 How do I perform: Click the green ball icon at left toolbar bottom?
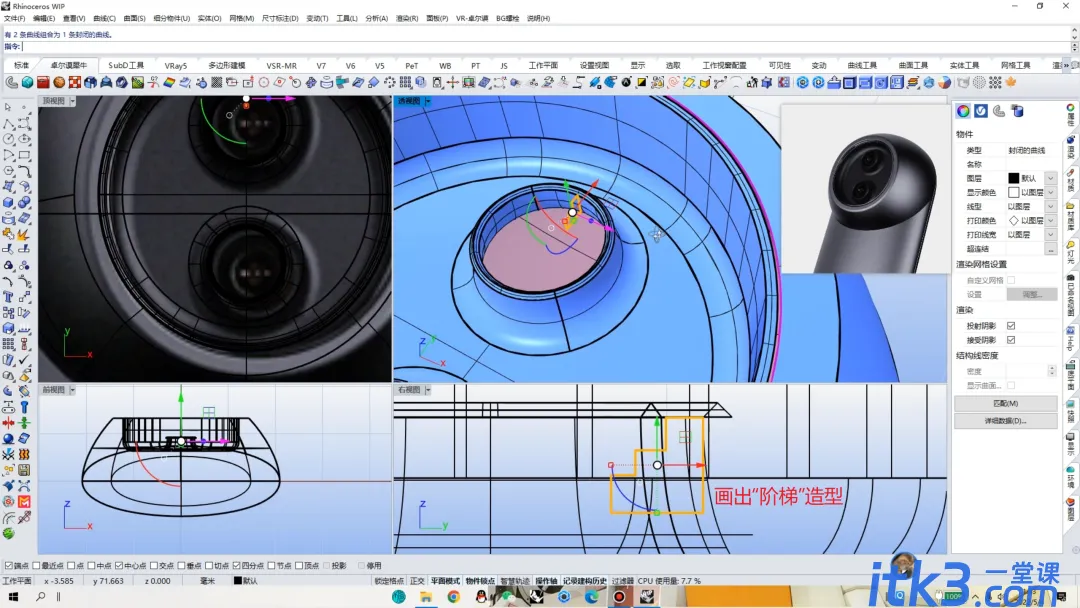[8, 533]
